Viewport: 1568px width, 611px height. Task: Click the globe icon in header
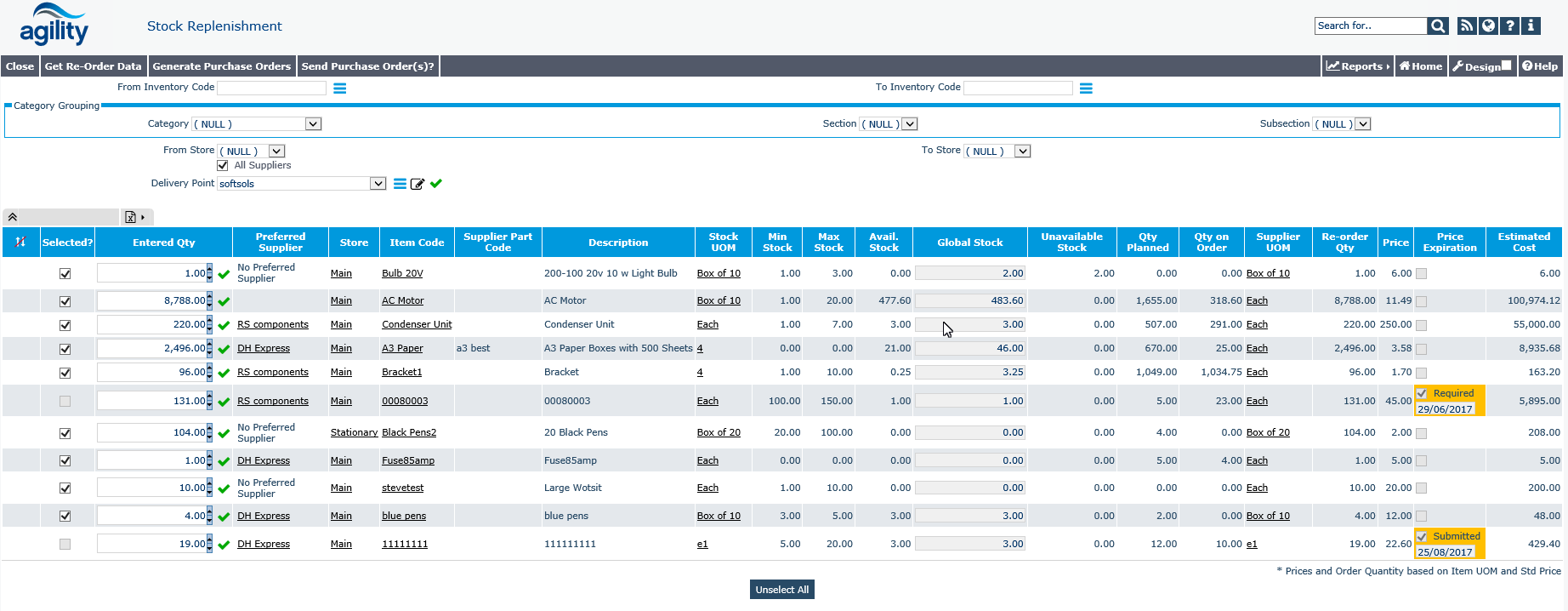(x=1488, y=26)
